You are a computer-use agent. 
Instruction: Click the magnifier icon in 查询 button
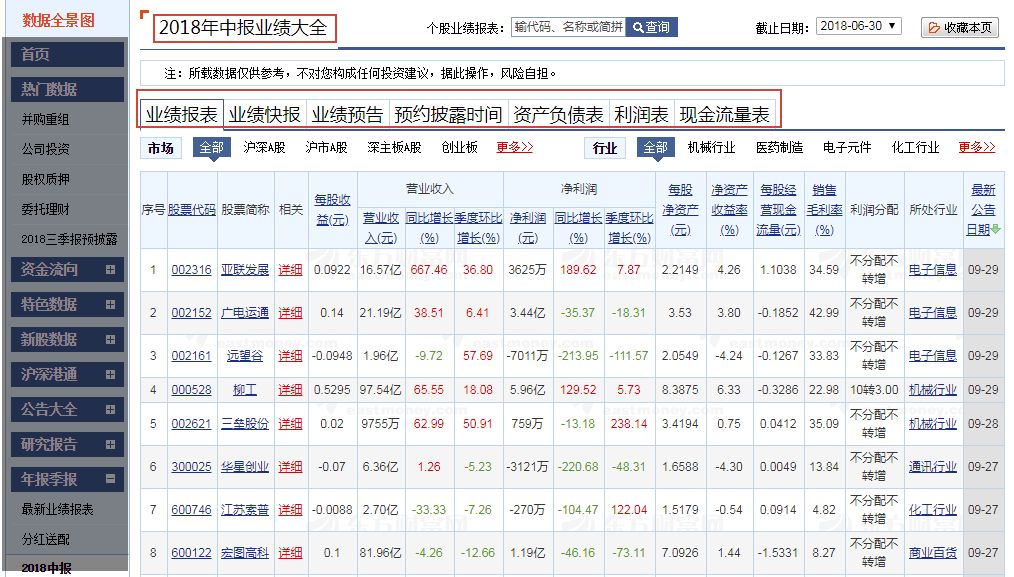[x=638, y=27]
